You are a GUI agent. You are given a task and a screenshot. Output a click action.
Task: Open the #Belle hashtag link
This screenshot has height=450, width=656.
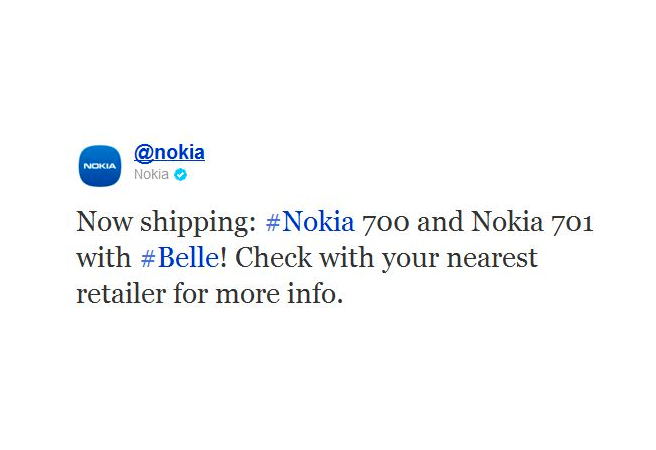point(180,258)
